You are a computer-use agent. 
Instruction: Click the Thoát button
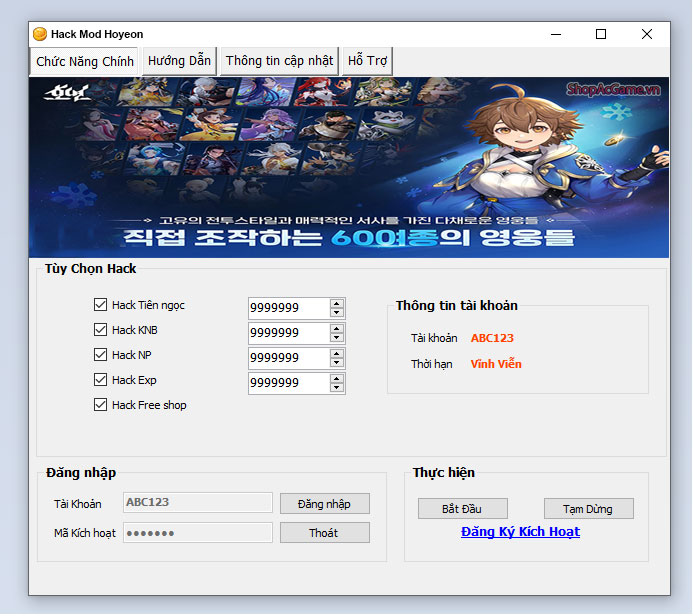pyautogui.click(x=325, y=533)
